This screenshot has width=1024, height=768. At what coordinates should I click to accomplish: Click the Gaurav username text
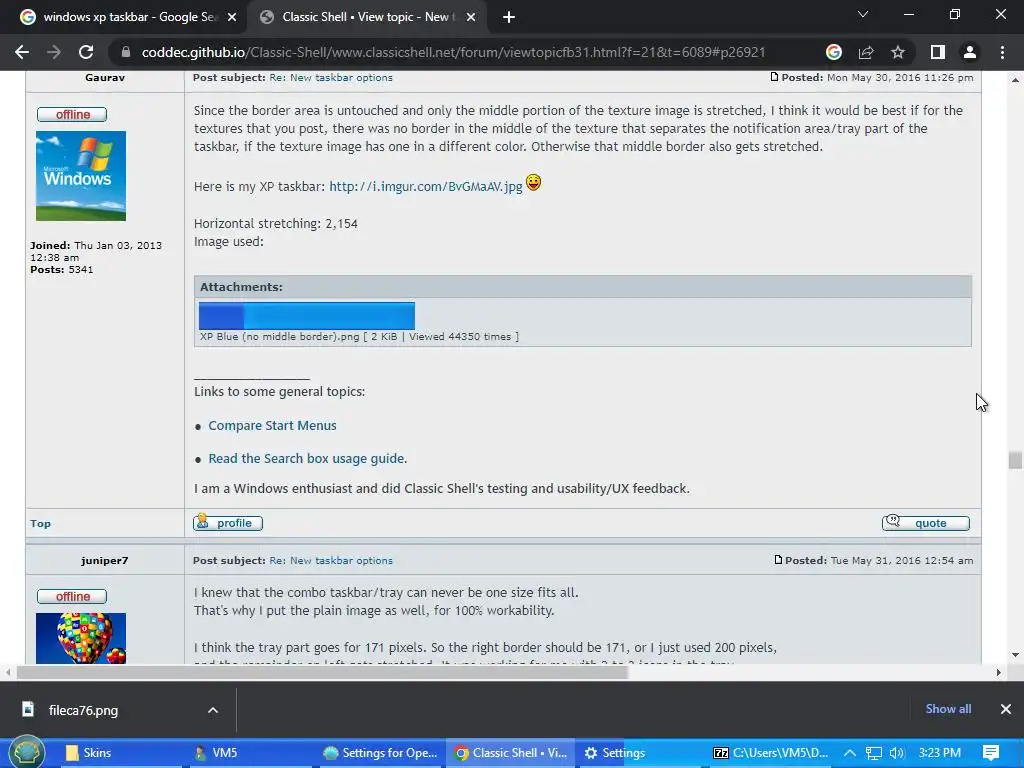104,78
